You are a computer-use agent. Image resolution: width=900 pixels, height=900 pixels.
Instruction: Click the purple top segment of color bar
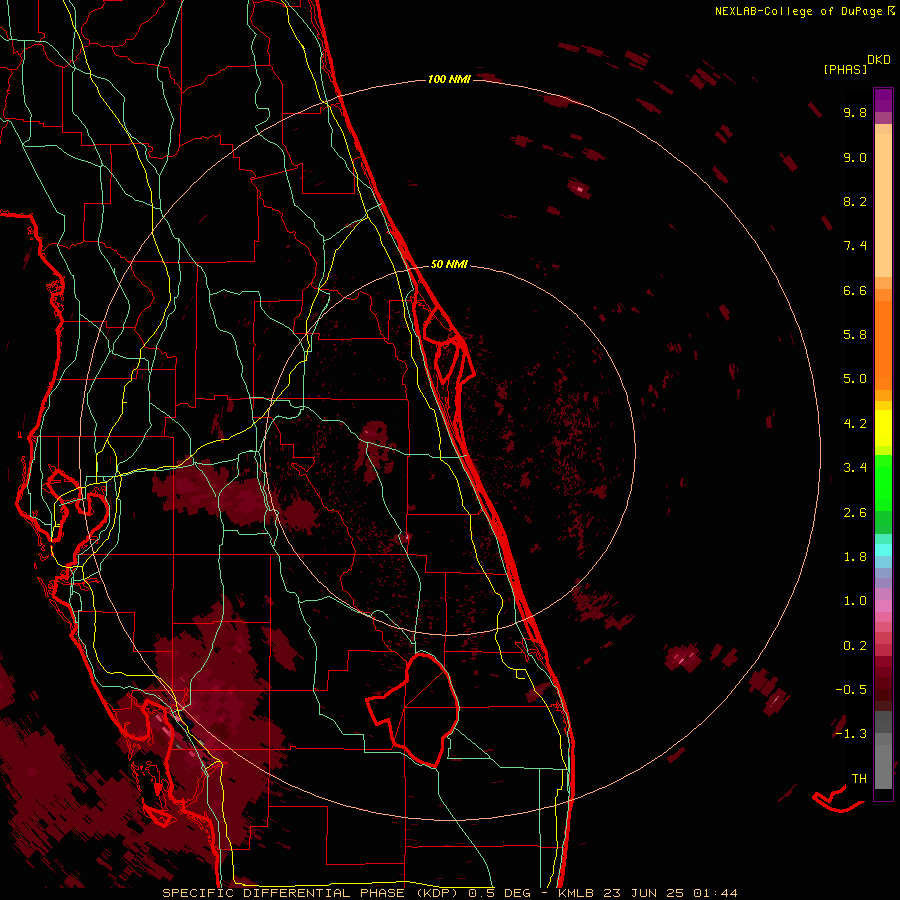(x=883, y=100)
